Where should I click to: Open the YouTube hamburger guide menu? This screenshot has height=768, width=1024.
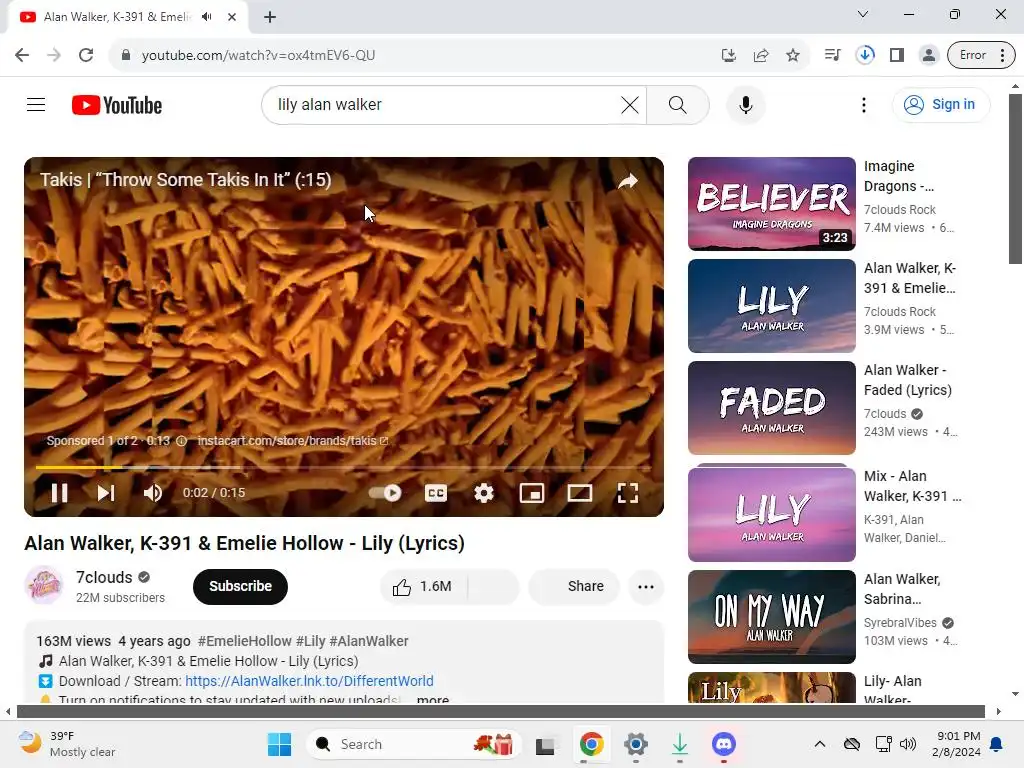(x=36, y=104)
